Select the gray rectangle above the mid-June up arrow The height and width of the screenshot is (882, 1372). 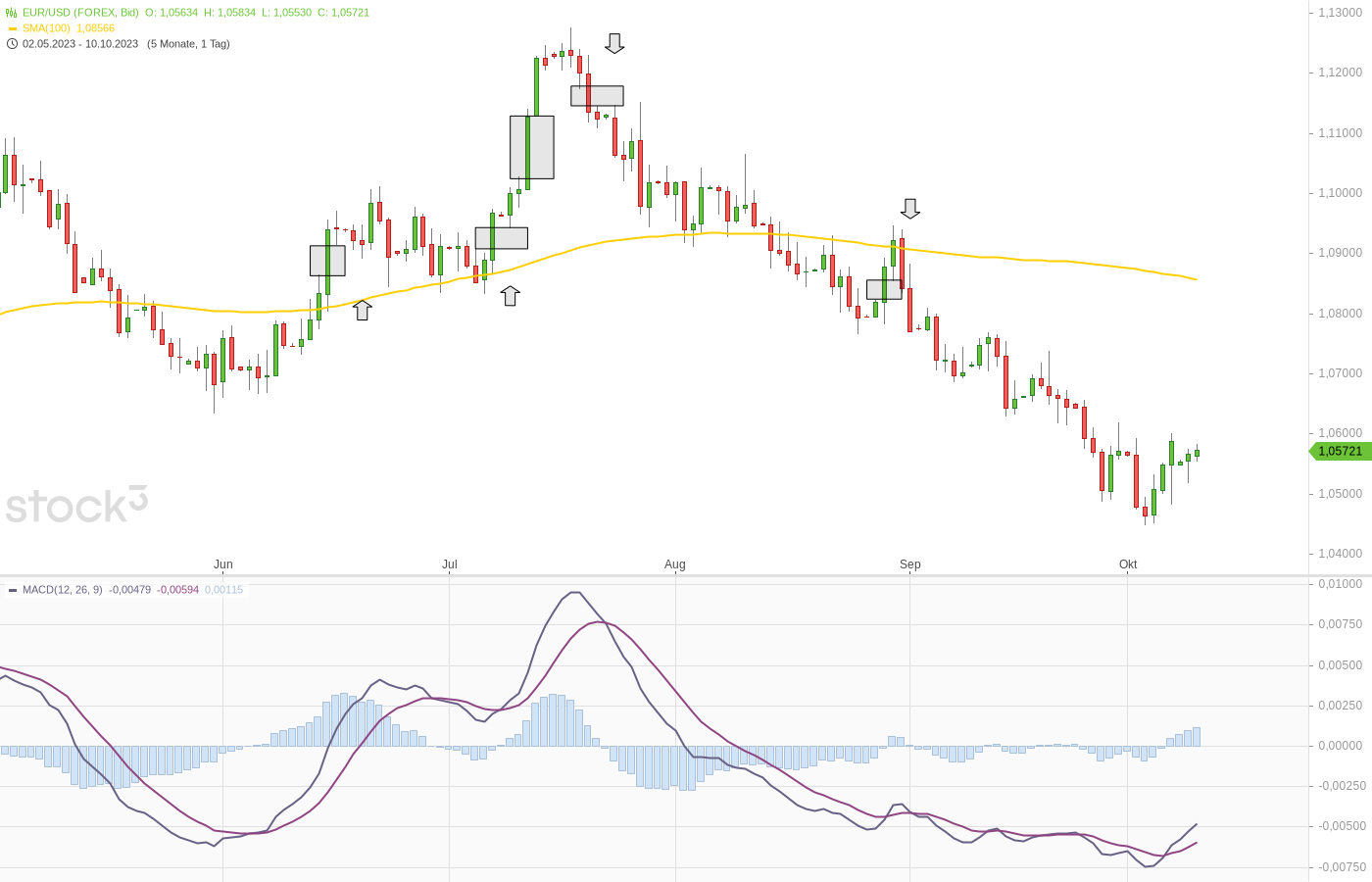coord(327,261)
